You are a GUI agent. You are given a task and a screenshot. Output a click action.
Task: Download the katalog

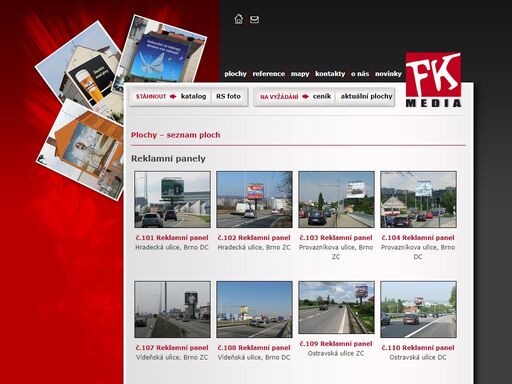coord(193,96)
